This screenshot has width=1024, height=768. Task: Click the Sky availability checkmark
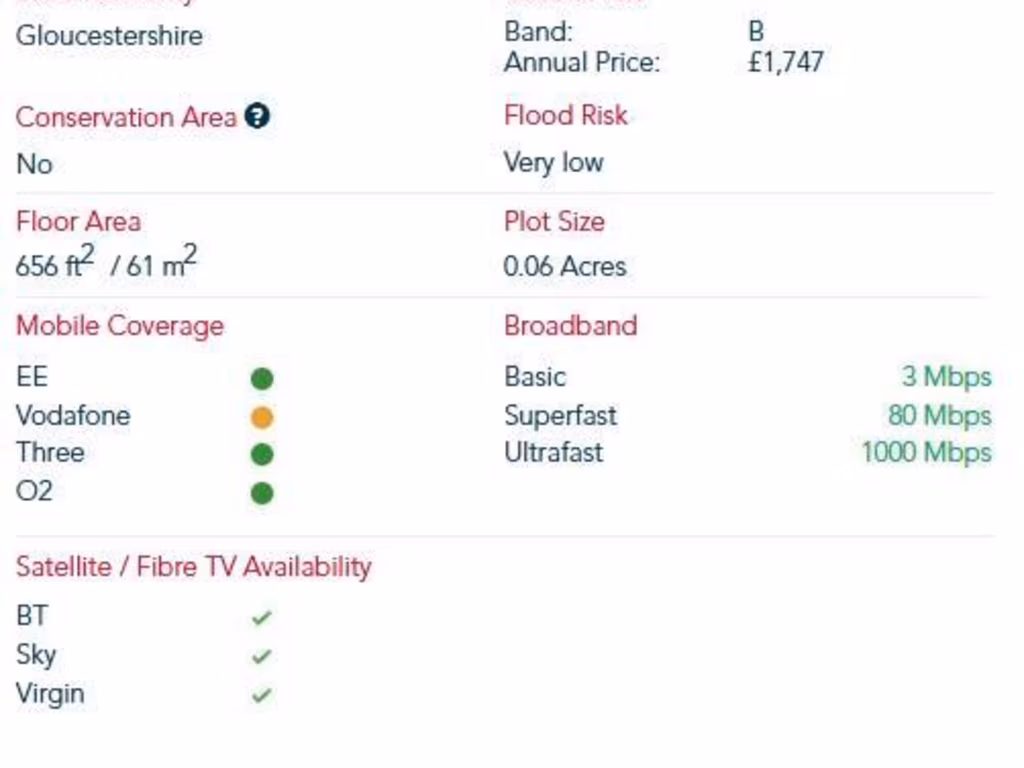[261, 656]
